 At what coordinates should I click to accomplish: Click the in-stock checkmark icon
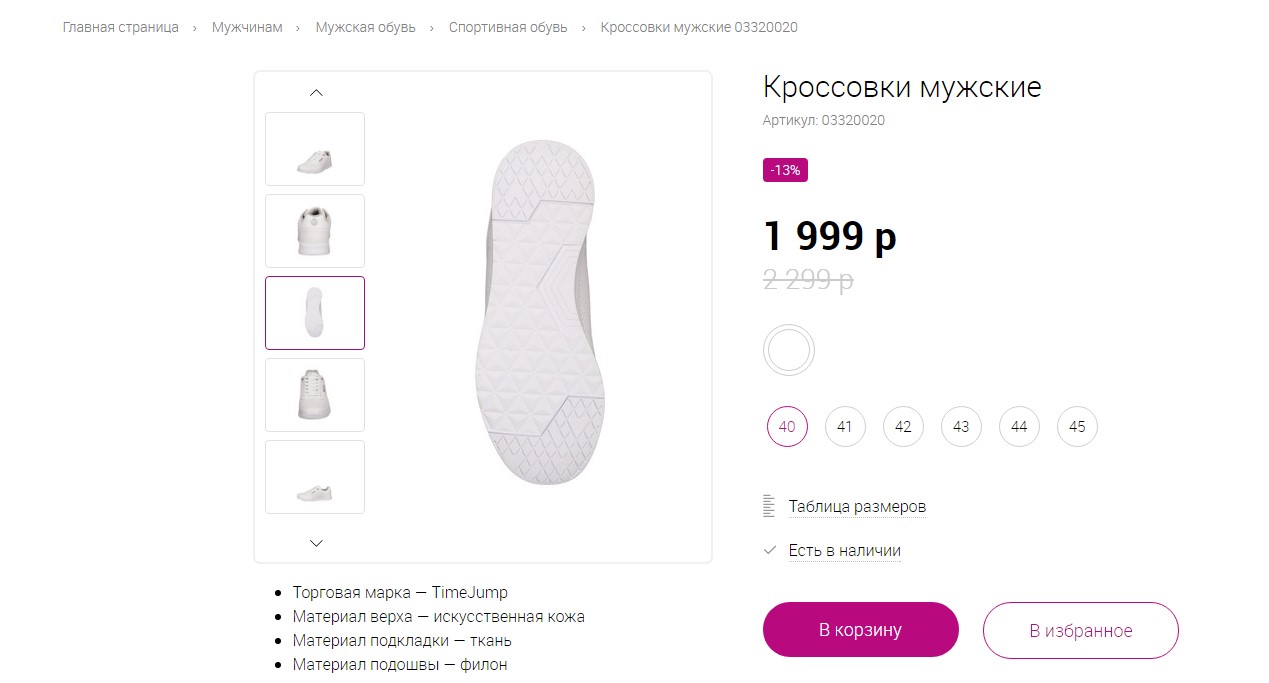(770, 550)
